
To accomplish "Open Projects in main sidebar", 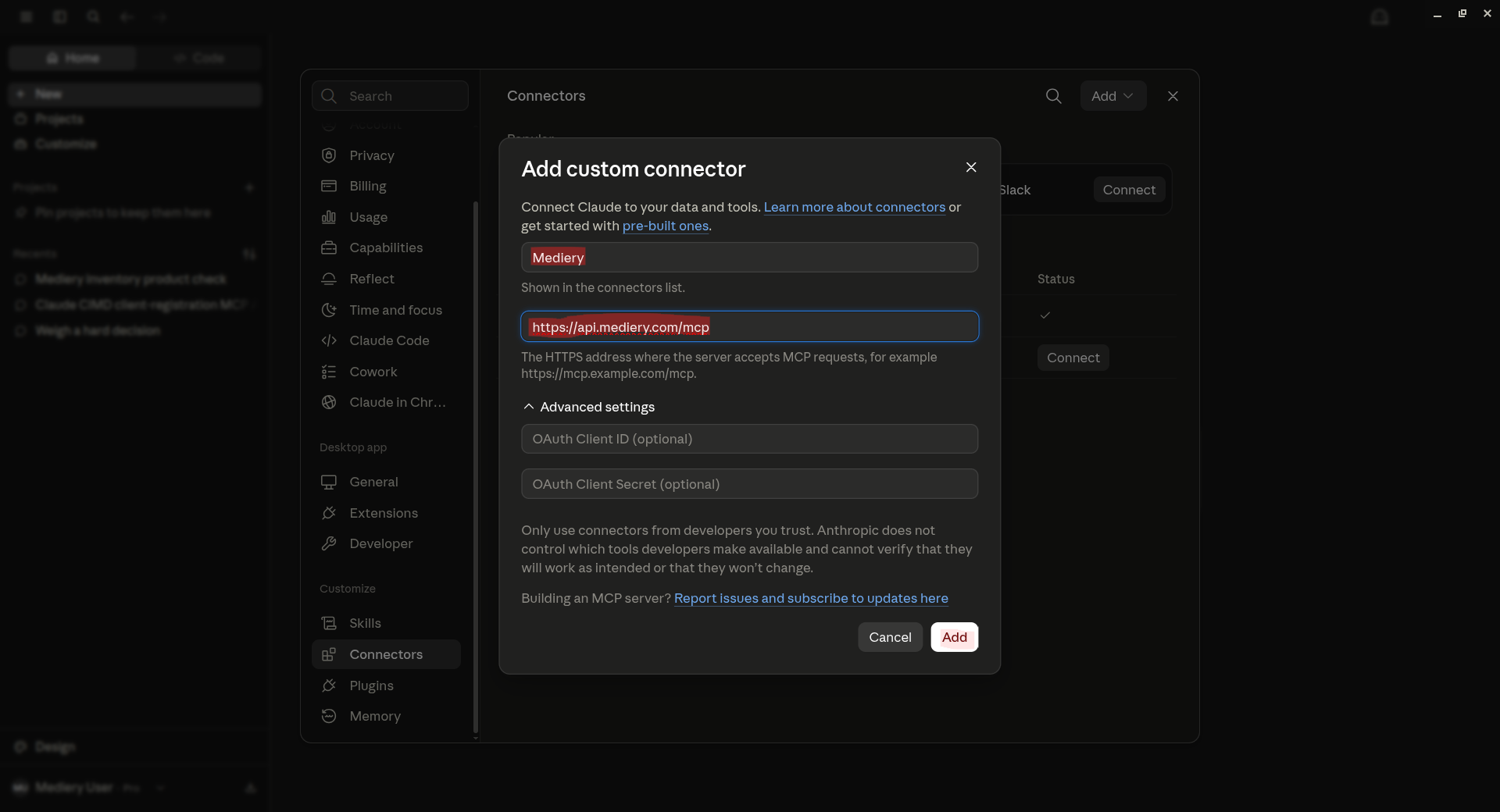I will coord(134,119).
